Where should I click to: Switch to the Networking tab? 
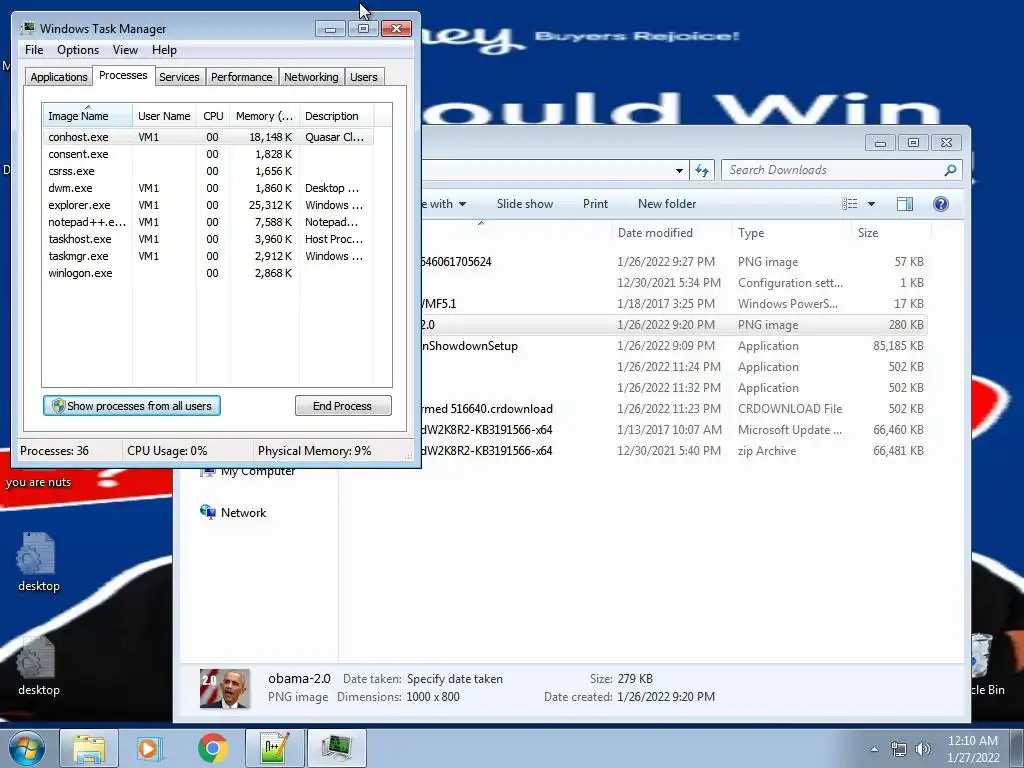pos(312,77)
